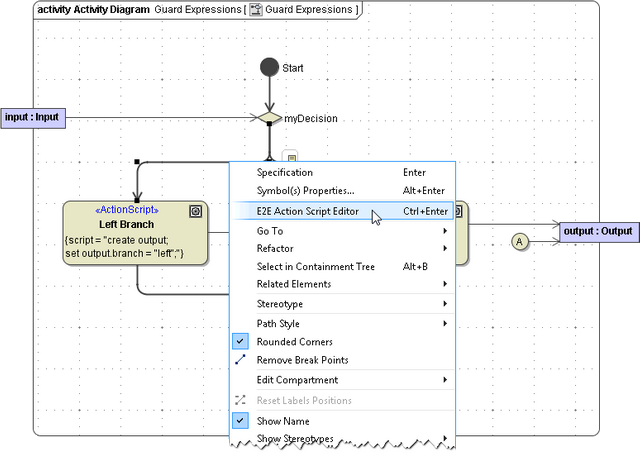Click the small note icon above the menu
Viewport: 640px width, 457px height.
(x=290, y=156)
